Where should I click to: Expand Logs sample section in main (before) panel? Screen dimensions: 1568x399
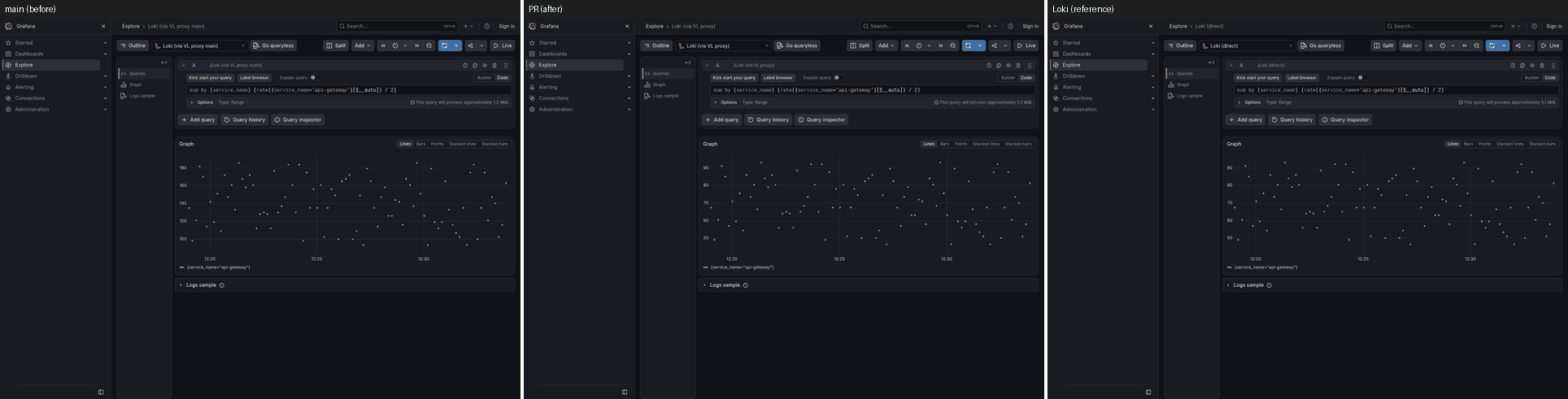click(x=201, y=285)
